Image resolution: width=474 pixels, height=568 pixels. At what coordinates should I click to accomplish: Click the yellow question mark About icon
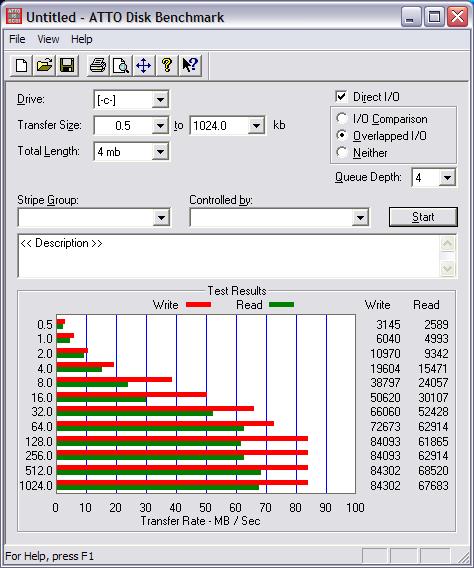tap(167, 66)
